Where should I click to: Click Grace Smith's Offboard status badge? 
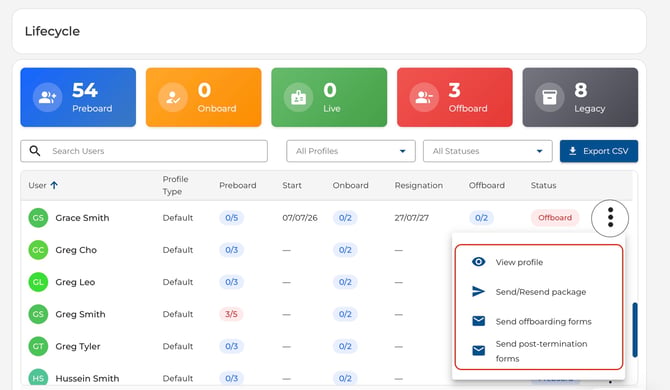coord(555,218)
